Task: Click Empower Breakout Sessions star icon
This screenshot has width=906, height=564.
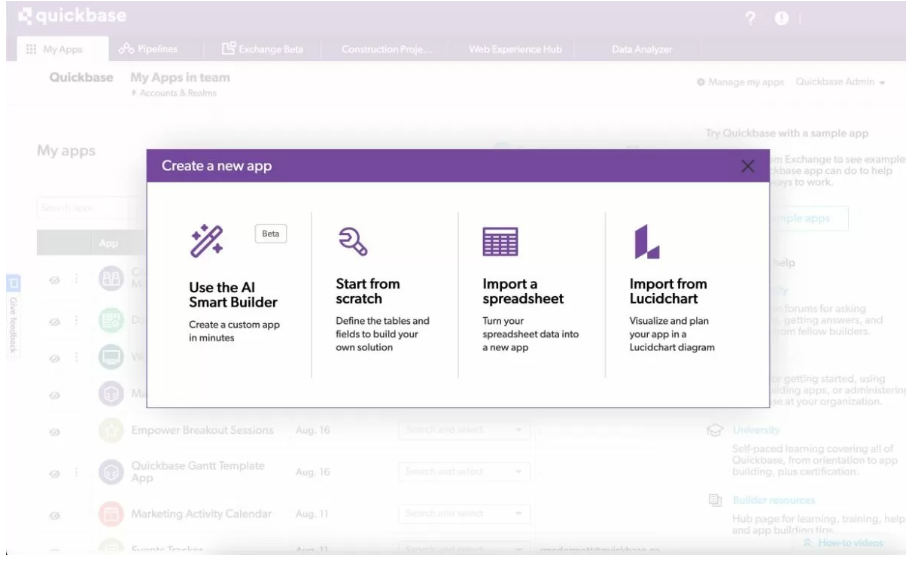Action: pos(111,431)
